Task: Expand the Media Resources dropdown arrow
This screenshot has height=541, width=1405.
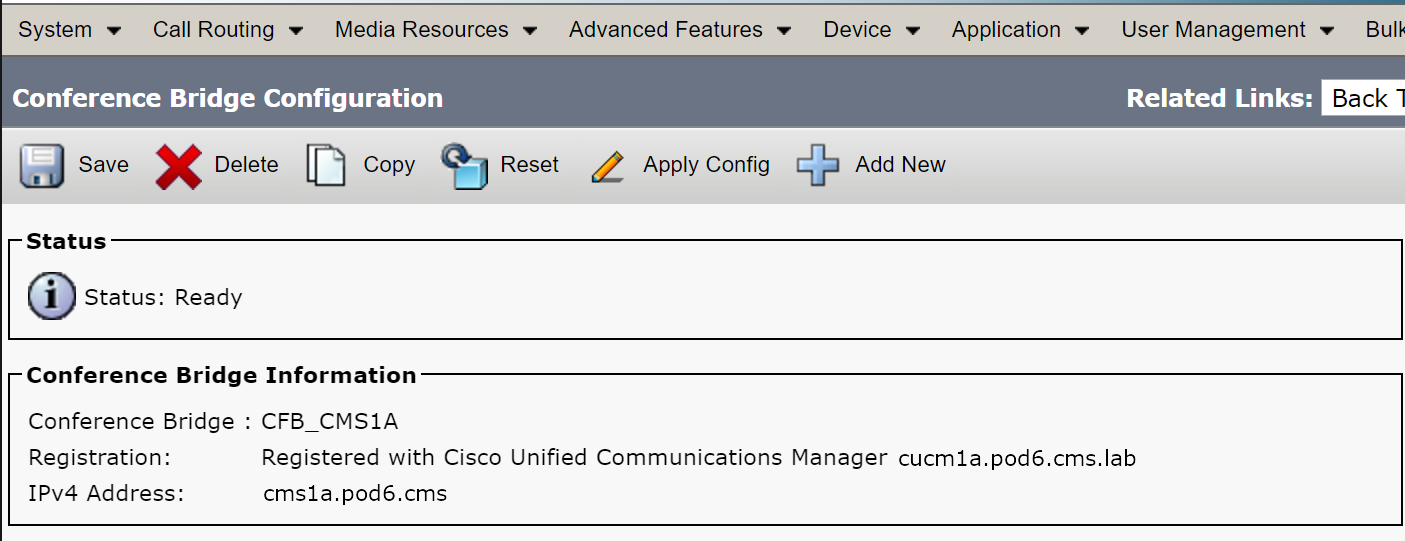Action: (530, 32)
